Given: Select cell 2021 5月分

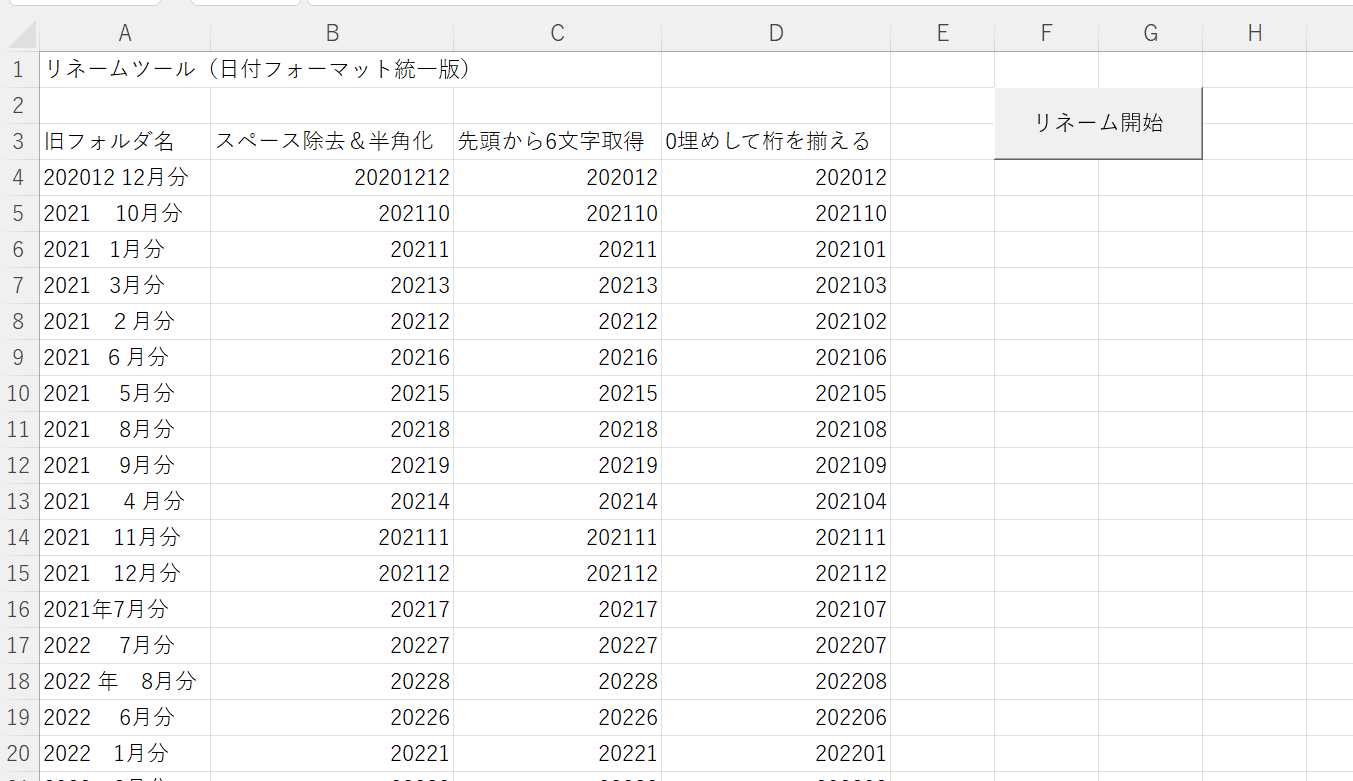Looking at the screenshot, I should 125,394.
